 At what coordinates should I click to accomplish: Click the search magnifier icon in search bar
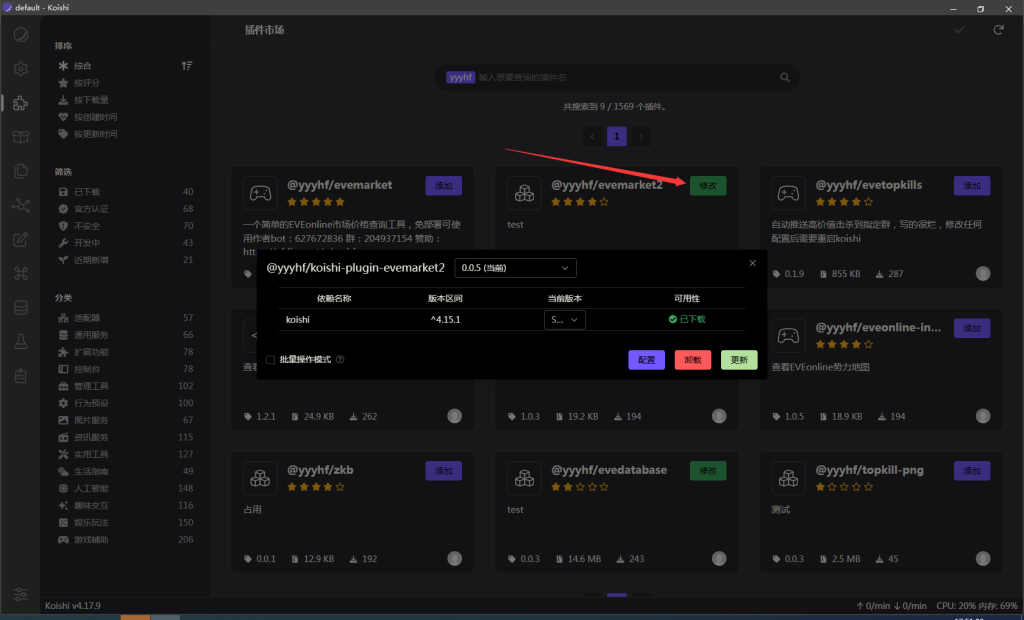(x=785, y=77)
